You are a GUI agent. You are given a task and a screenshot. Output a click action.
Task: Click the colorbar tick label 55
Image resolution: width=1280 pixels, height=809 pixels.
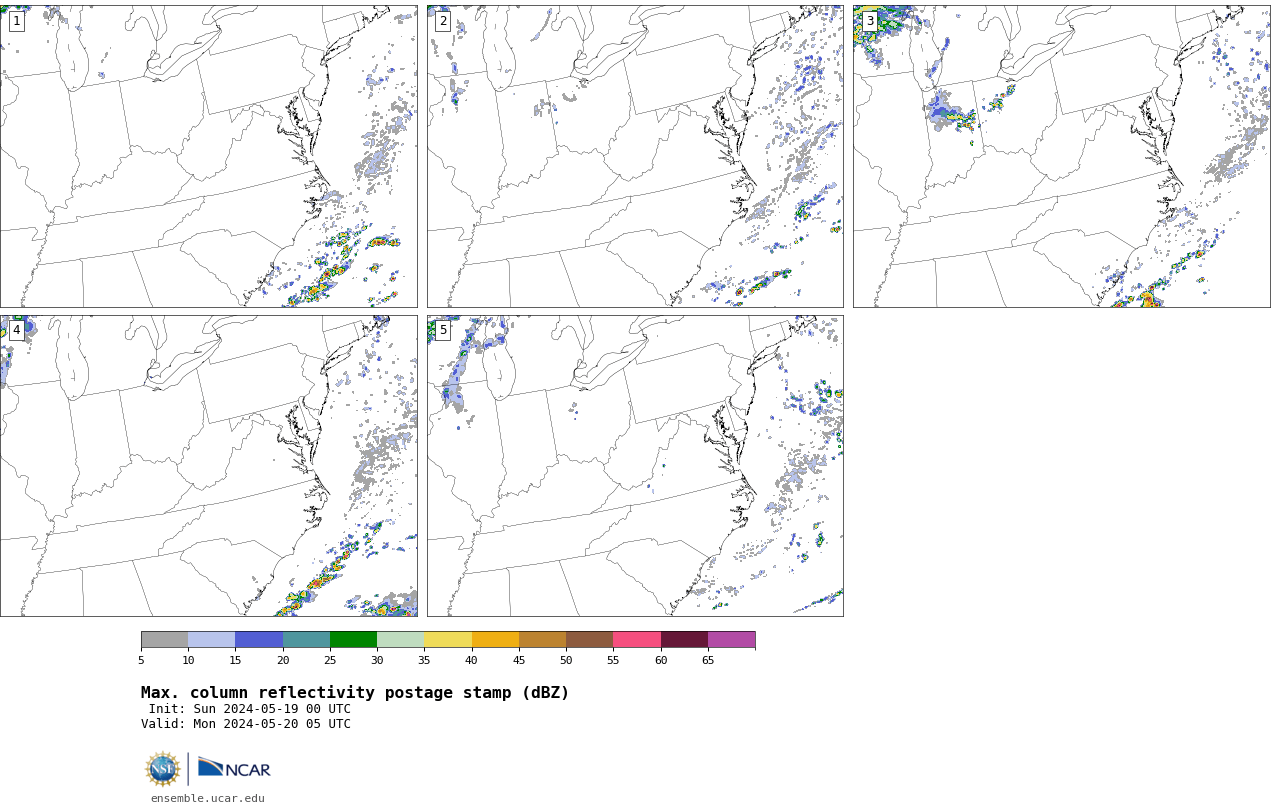(x=613, y=660)
